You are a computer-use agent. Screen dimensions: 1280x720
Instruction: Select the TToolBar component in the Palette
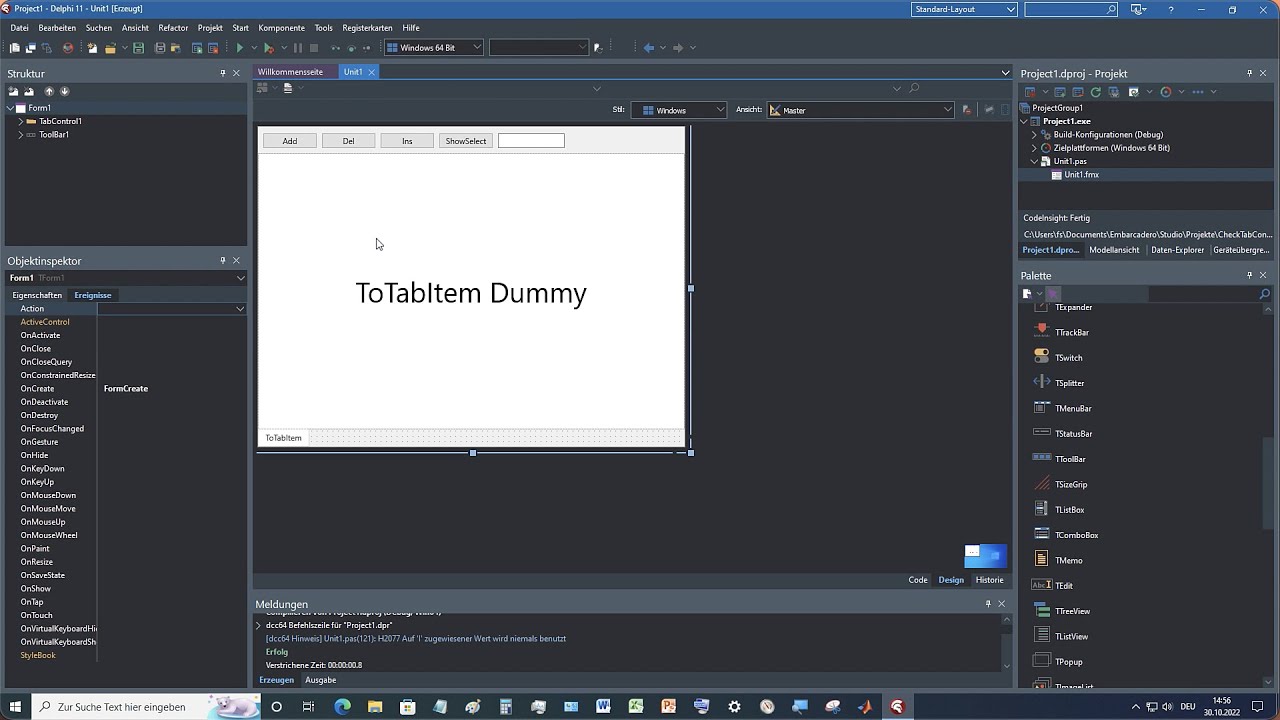(x=1070, y=459)
